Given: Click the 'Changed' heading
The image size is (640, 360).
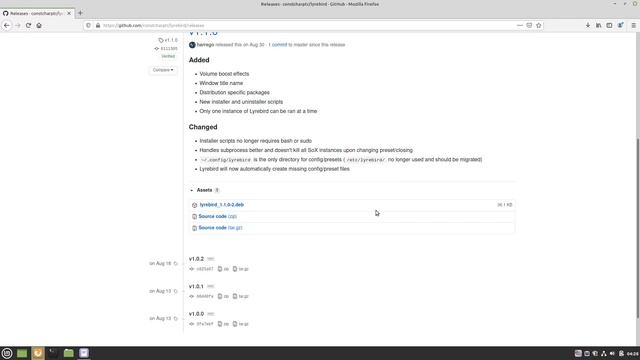Looking at the screenshot, I should 203,127.
